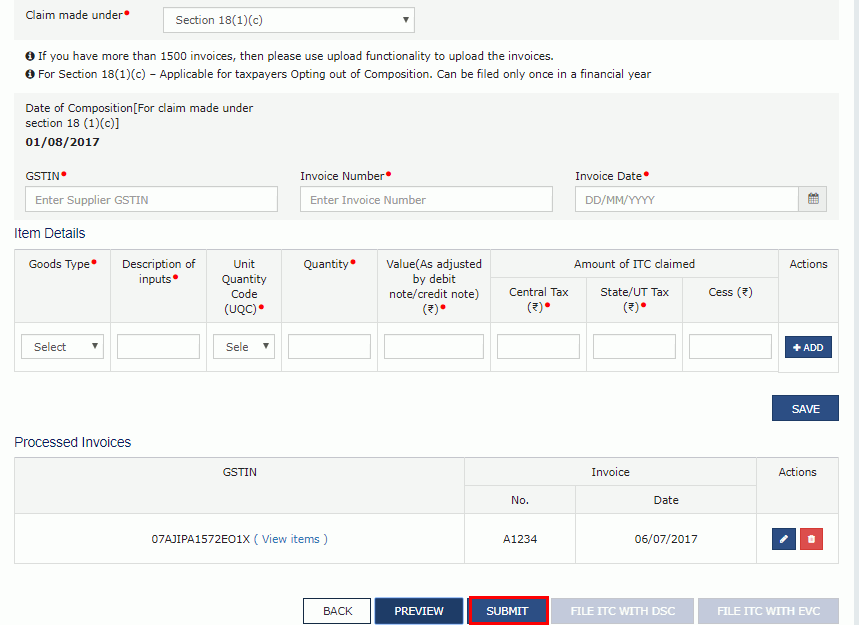859x625 pixels.
Task: Open the Claim made under dropdown
Action: [x=288, y=19]
